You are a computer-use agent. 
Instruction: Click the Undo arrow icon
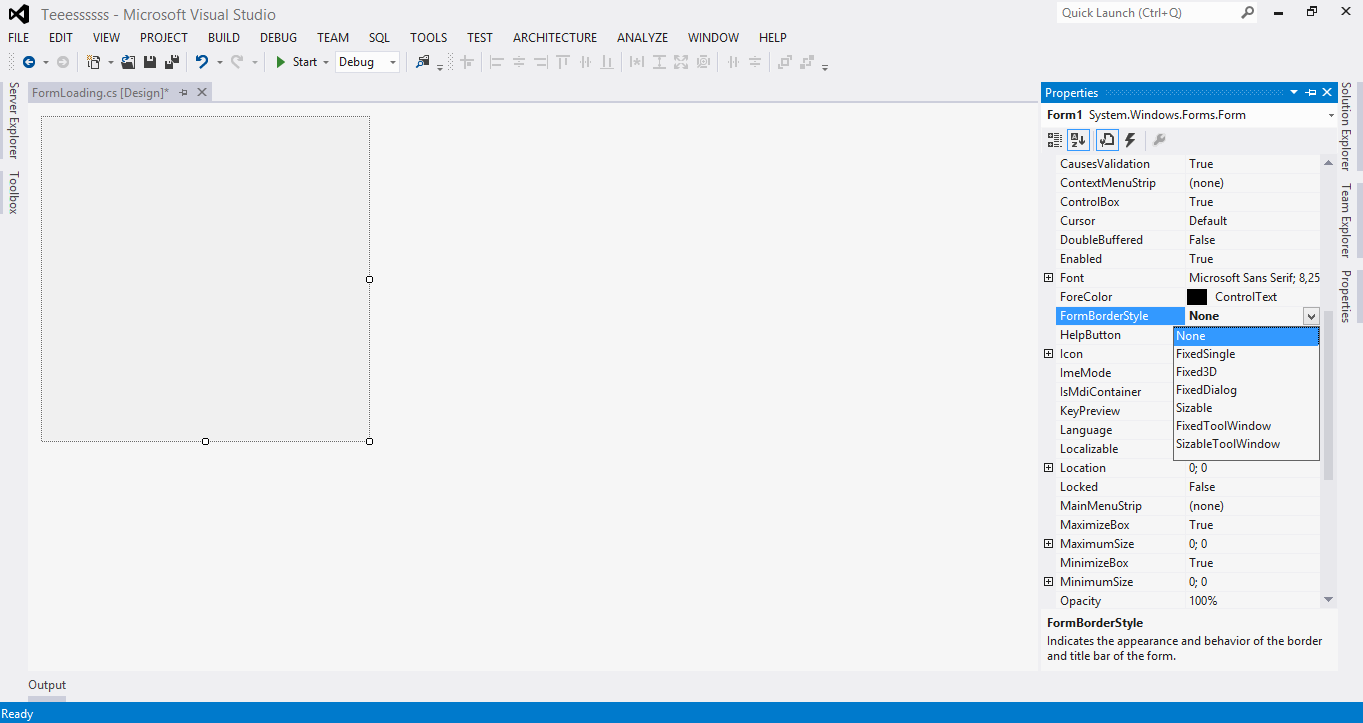point(204,62)
